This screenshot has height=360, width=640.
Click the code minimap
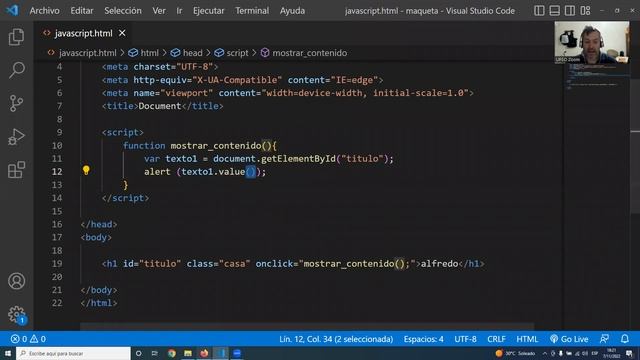pyautogui.click(x=596, y=78)
